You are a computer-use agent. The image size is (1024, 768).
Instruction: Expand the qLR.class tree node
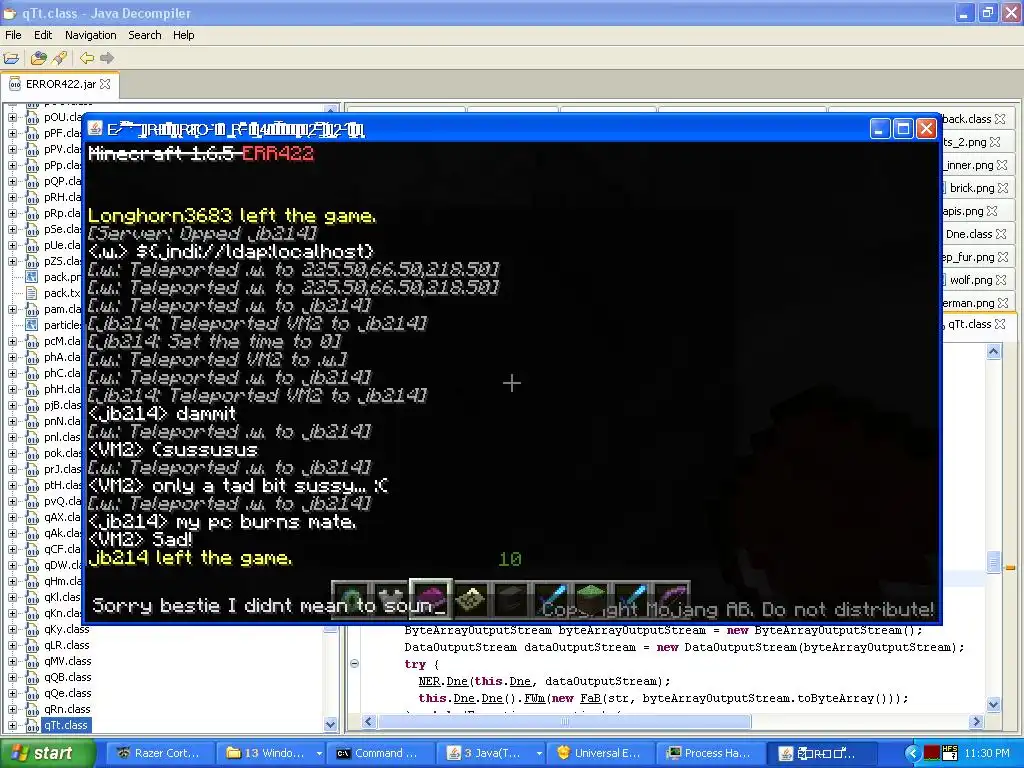tap(12, 645)
